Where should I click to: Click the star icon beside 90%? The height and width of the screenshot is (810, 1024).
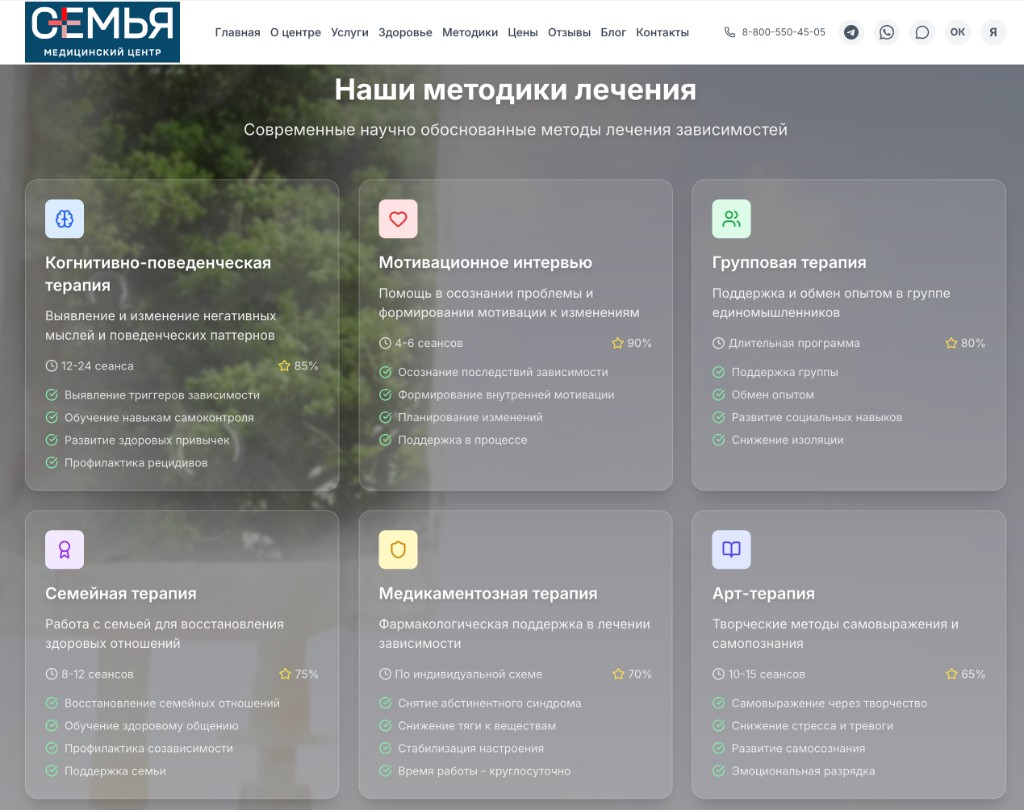click(618, 343)
